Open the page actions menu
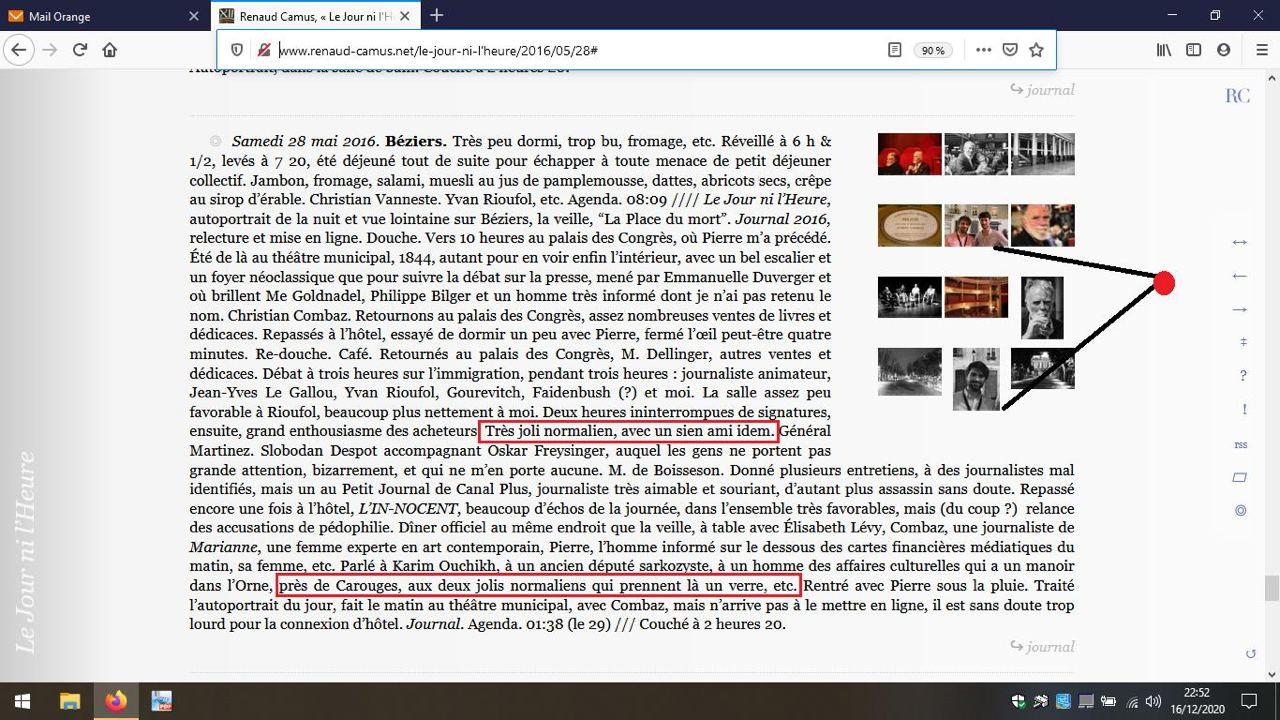The image size is (1280, 720). point(983,50)
